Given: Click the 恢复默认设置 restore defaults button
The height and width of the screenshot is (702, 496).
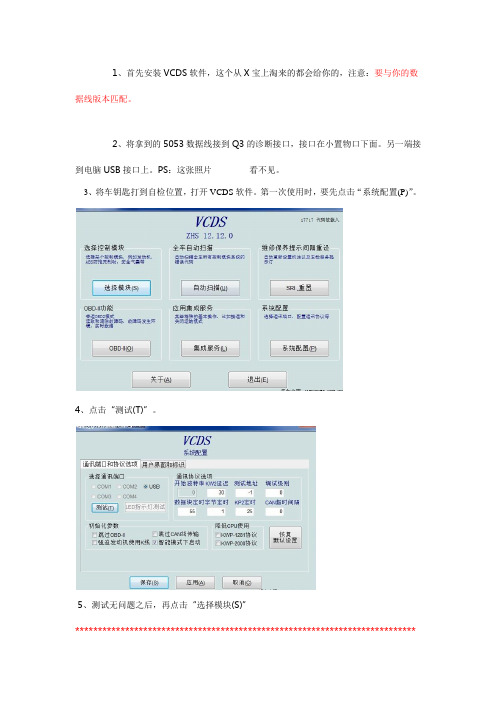Looking at the screenshot, I should (285, 537).
